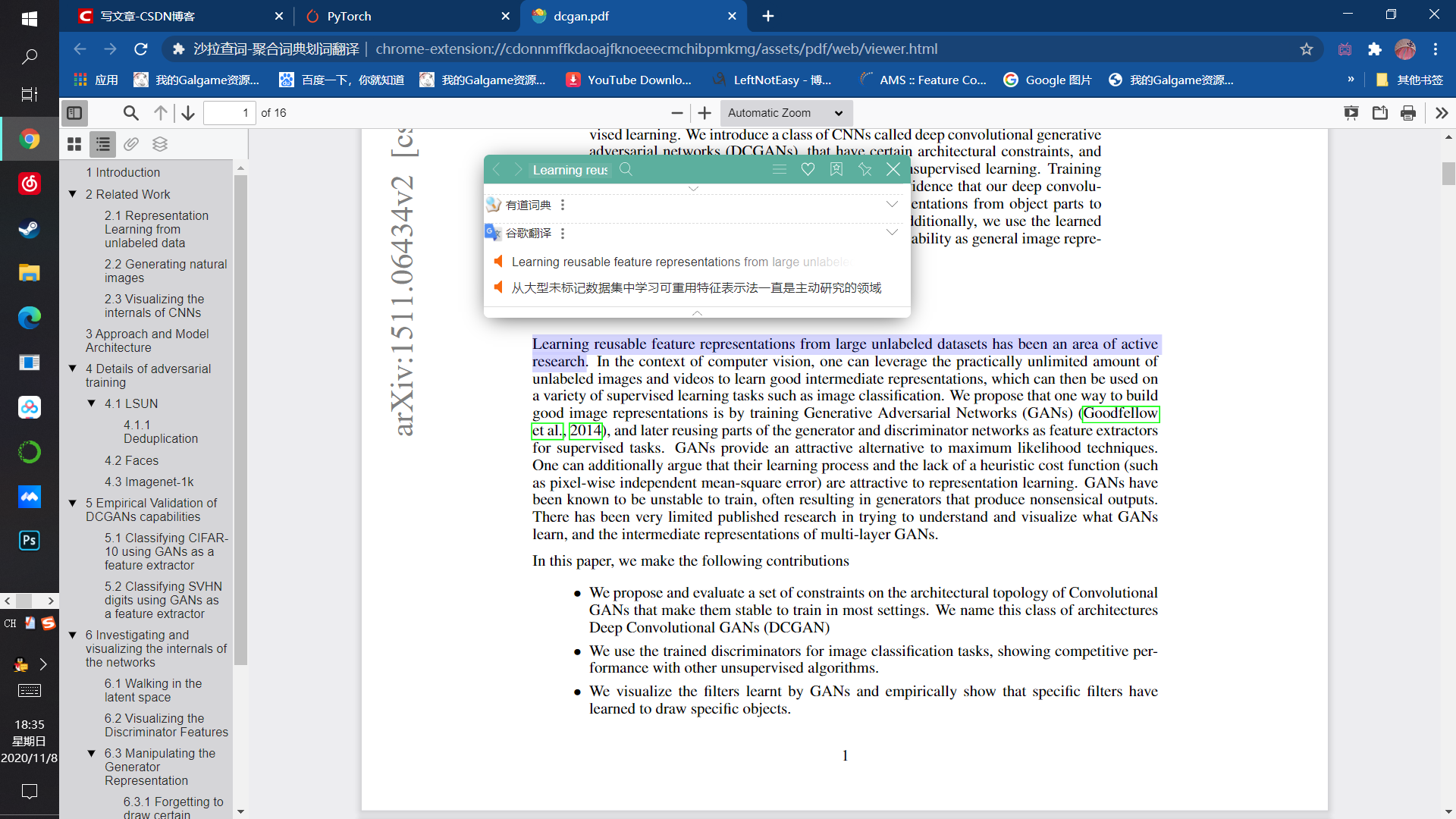
Task: Follow the Goodfellow citation link
Action: point(1120,413)
